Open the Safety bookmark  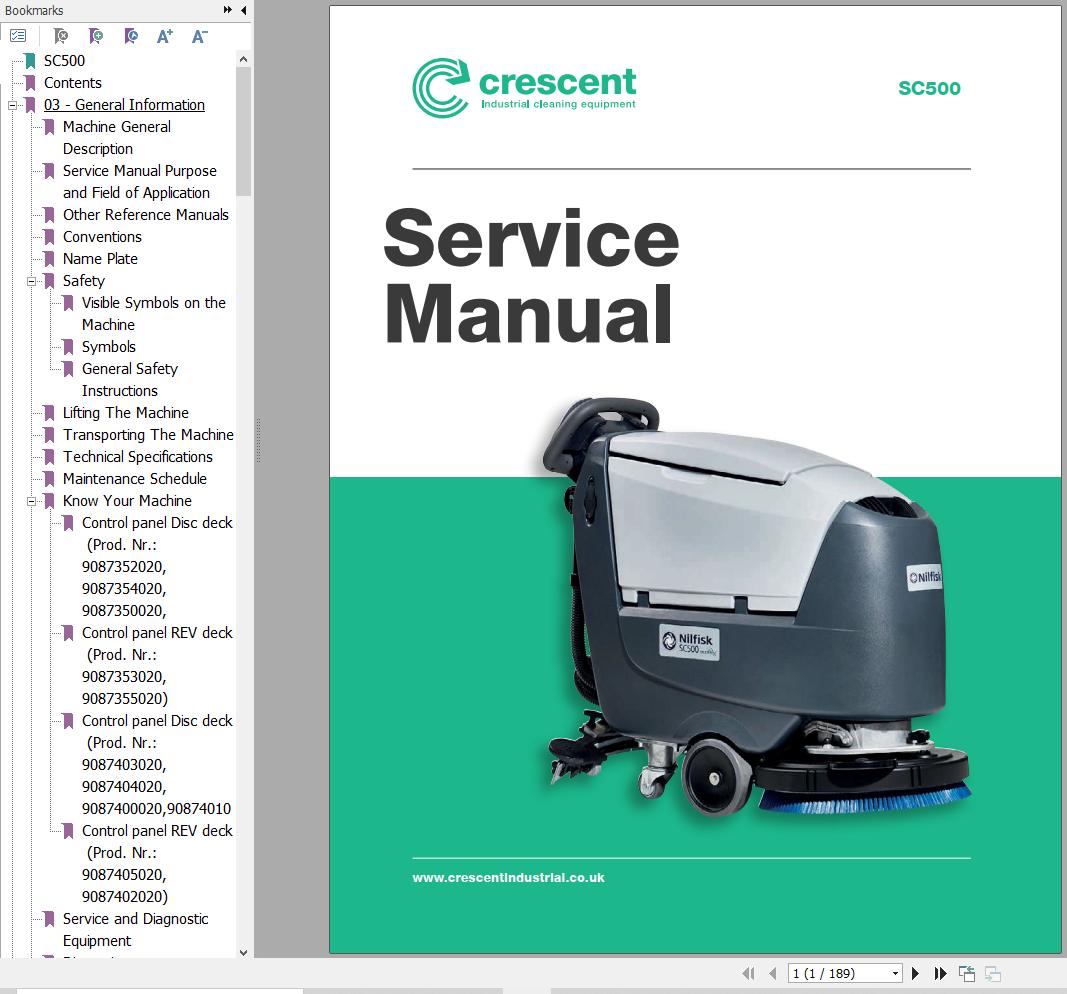[x=84, y=281]
